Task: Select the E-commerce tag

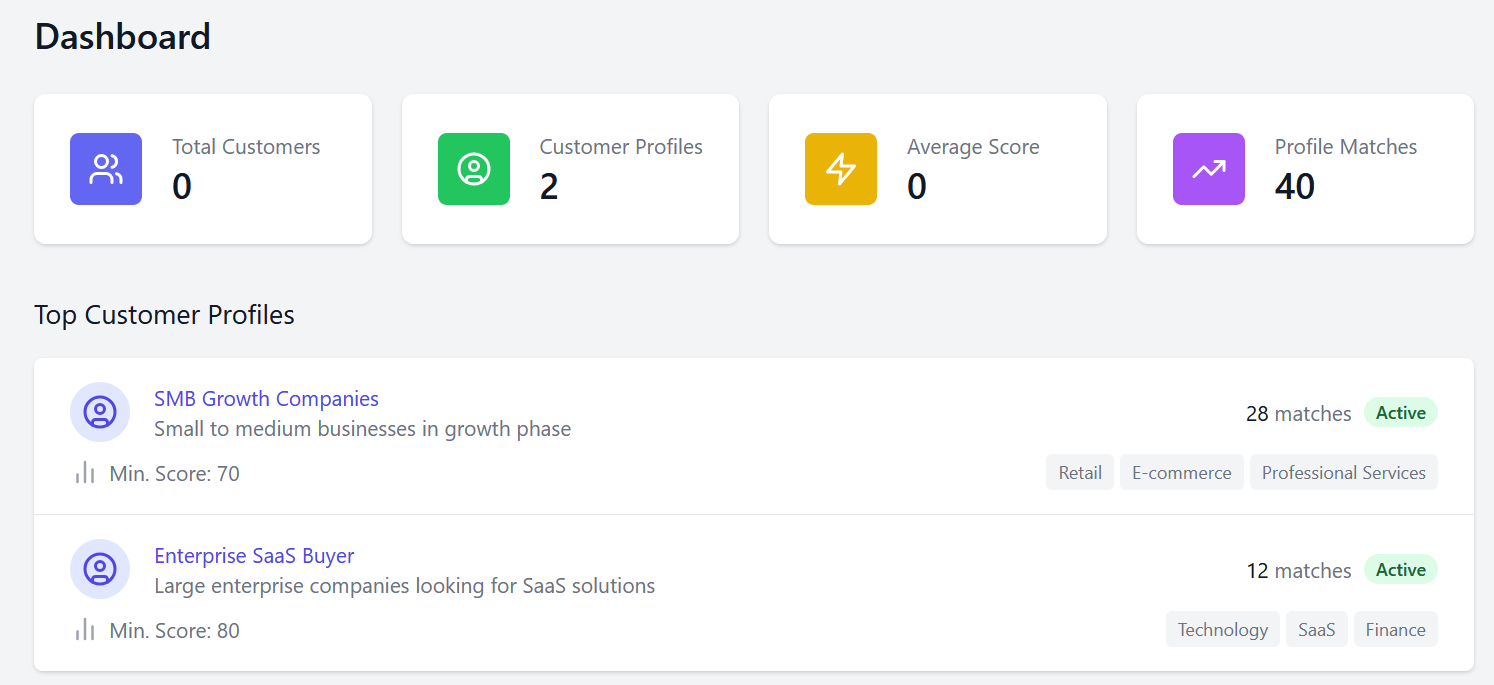Action: [1182, 473]
